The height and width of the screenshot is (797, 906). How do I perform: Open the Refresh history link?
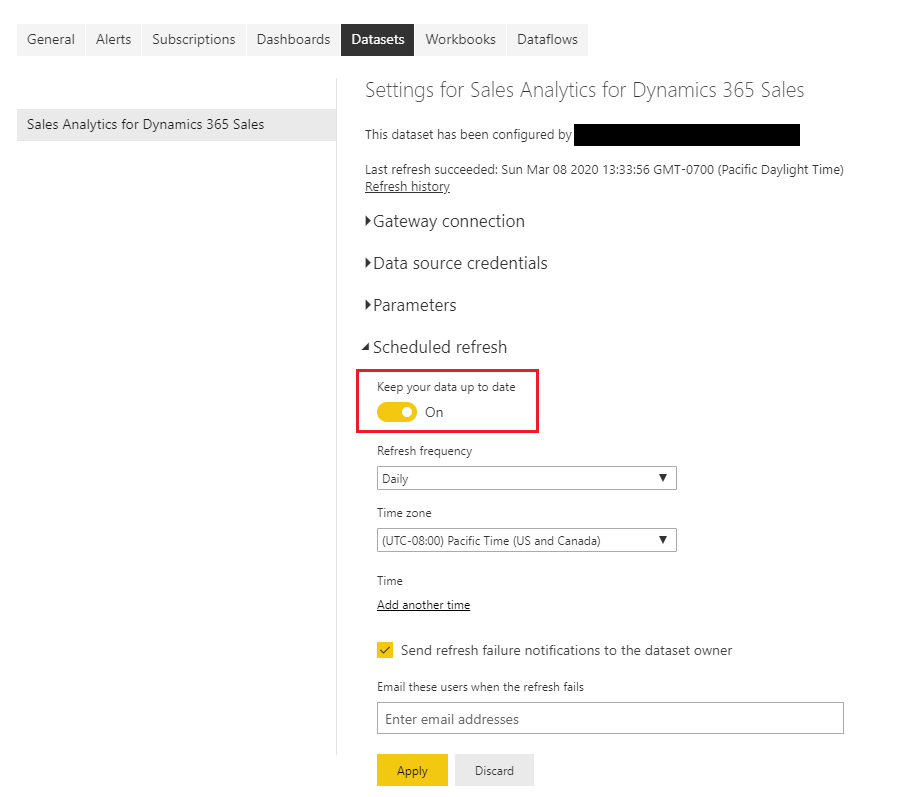(x=407, y=187)
